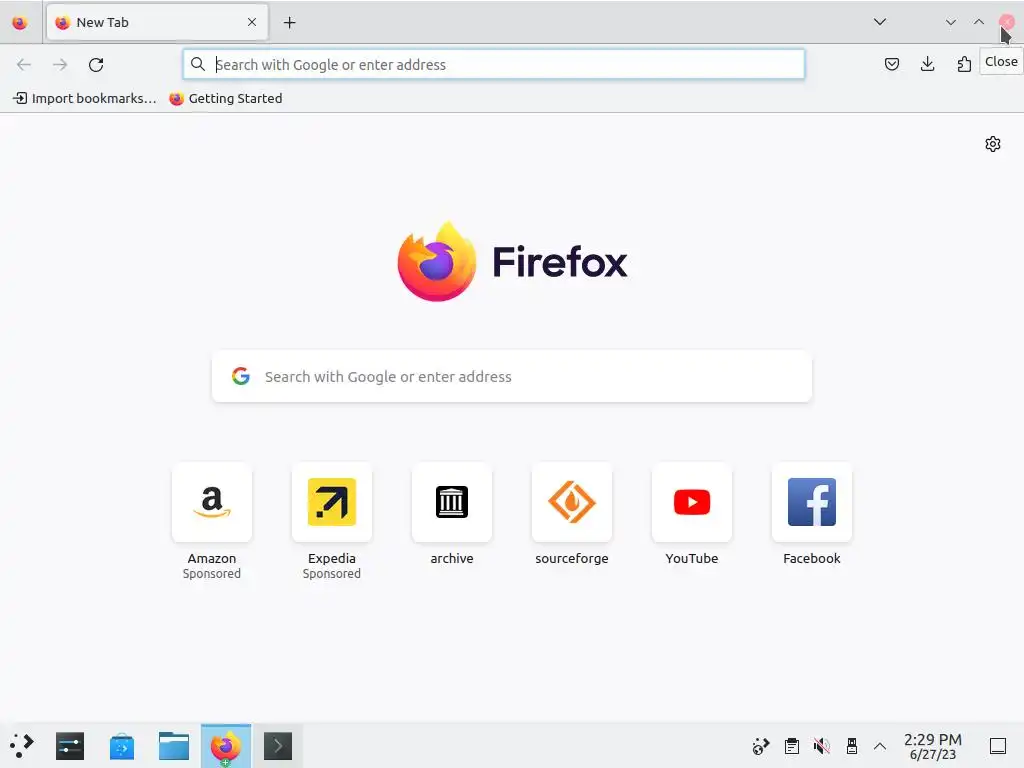Open a new tab with plus button
Screen dimensions: 1024x768
(x=289, y=23)
